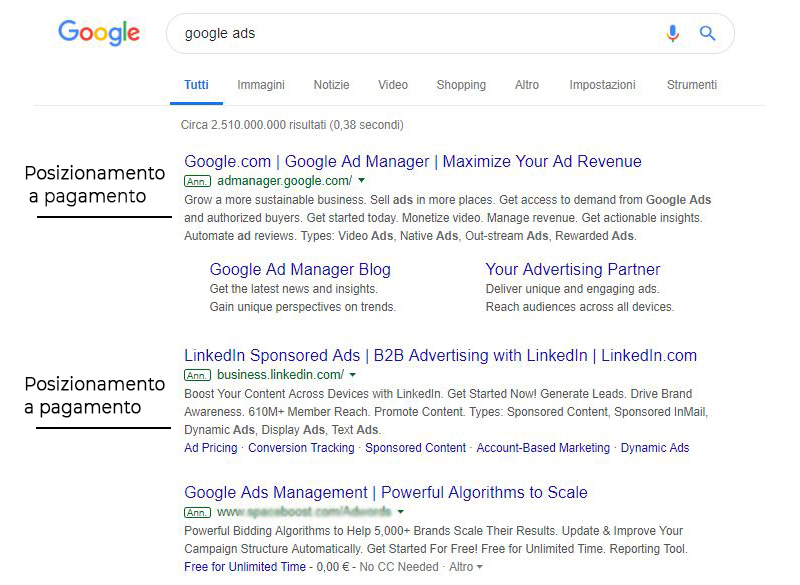The width and height of the screenshot is (800, 585).
Task: Click the Google logo
Action: pos(98,33)
